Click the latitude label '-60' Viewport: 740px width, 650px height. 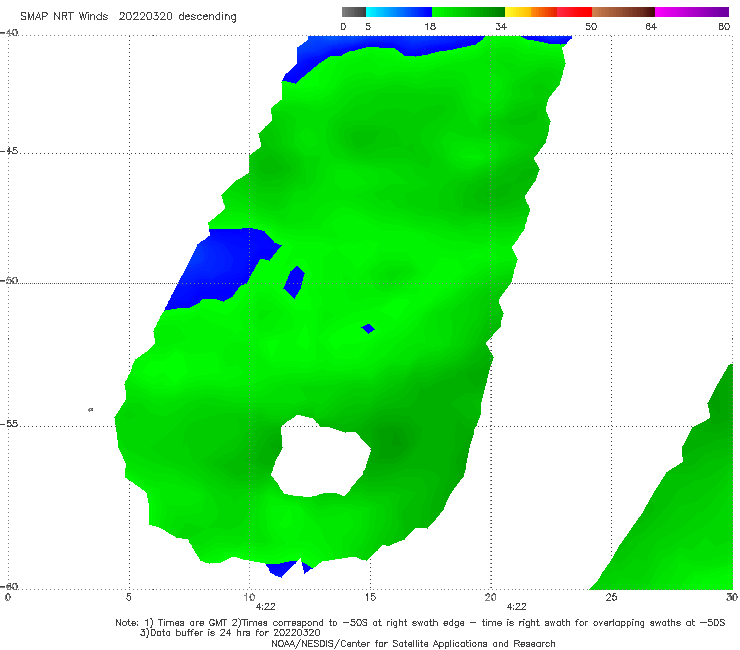click(9, 586)
